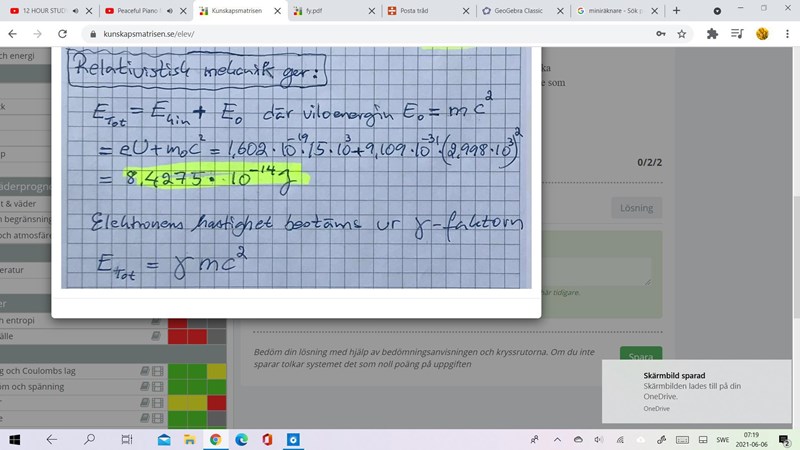Click the book icon for Coulombs lag
The height and width of the screenshot is (450, 800).
tap(143, 371)
